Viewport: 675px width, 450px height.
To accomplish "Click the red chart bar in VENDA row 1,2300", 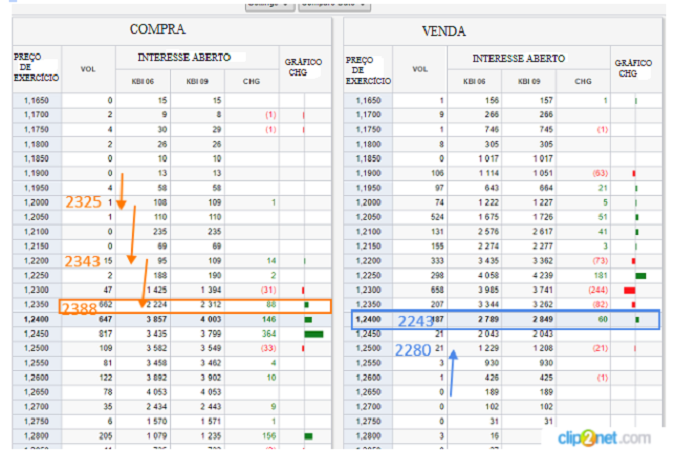I will 630,290.
